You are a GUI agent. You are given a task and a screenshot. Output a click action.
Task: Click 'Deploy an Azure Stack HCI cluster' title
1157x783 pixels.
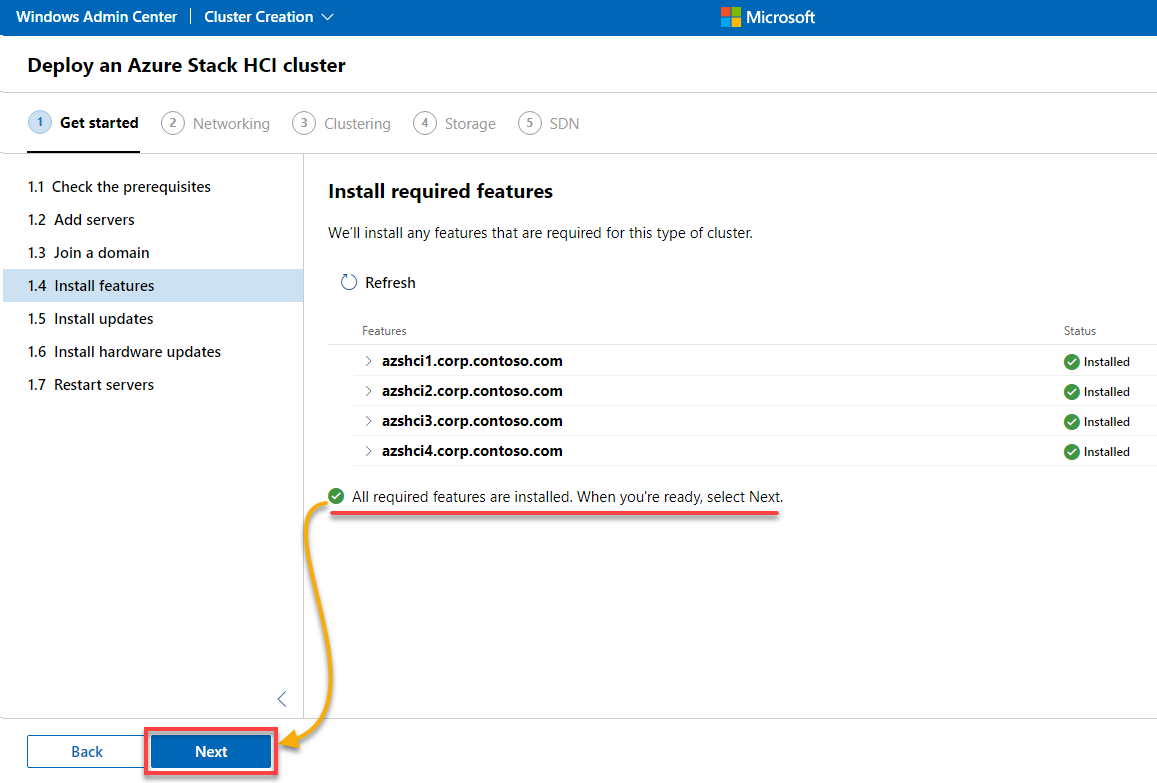click(x=186, y=65)
